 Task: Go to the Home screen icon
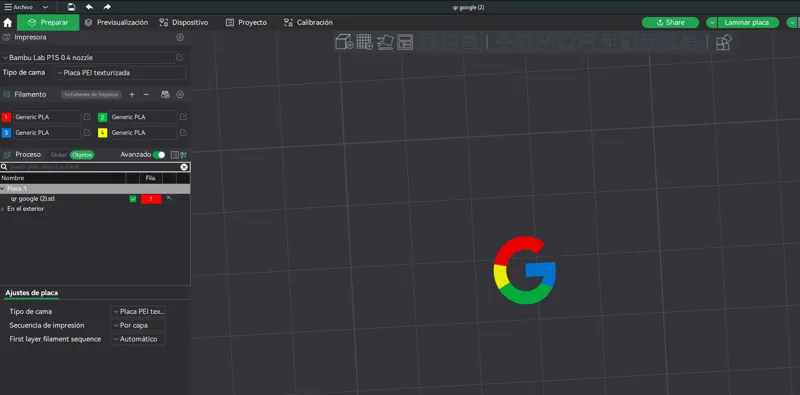pos(8,22)
